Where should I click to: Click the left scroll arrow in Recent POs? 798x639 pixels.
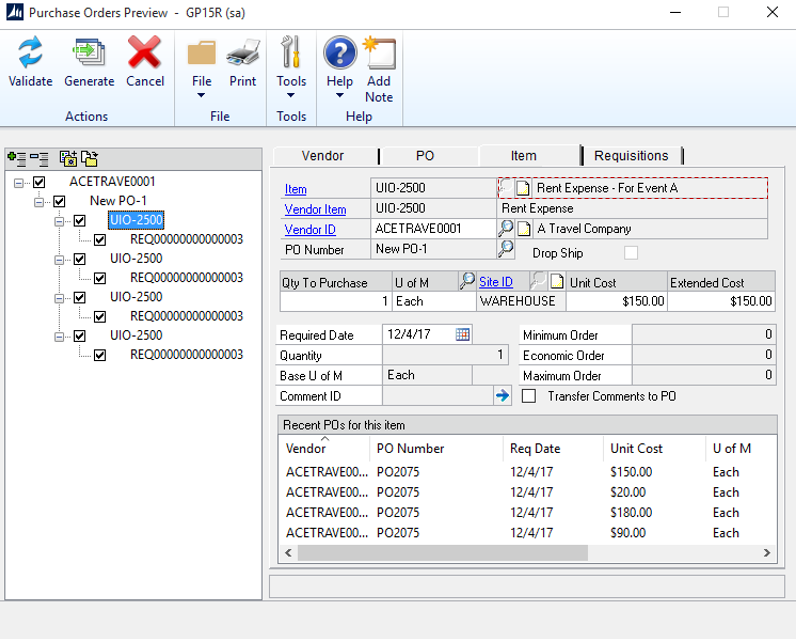[x=289, y=553]
